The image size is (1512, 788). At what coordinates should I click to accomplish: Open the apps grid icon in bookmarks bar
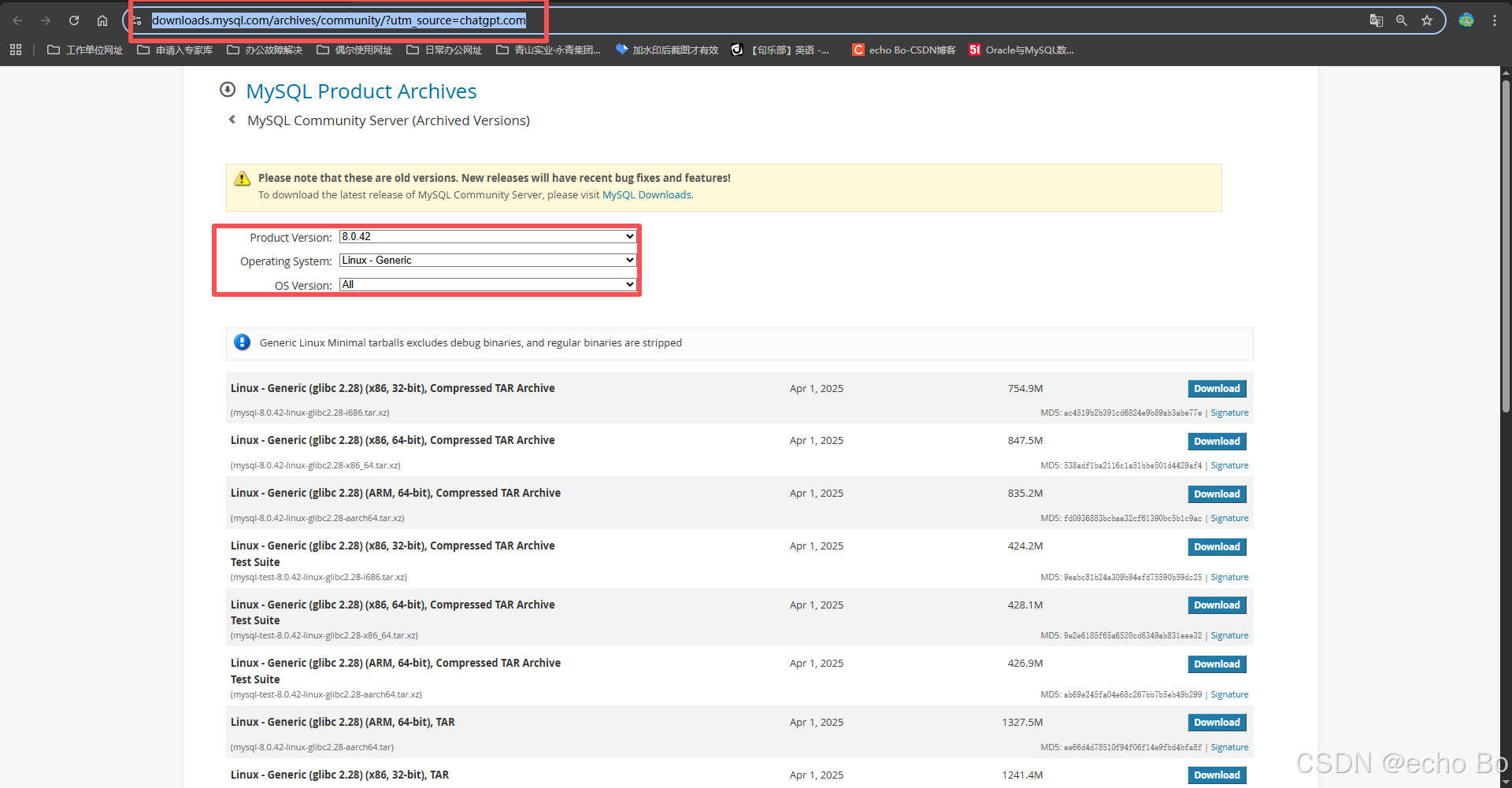tap(16, 50)
